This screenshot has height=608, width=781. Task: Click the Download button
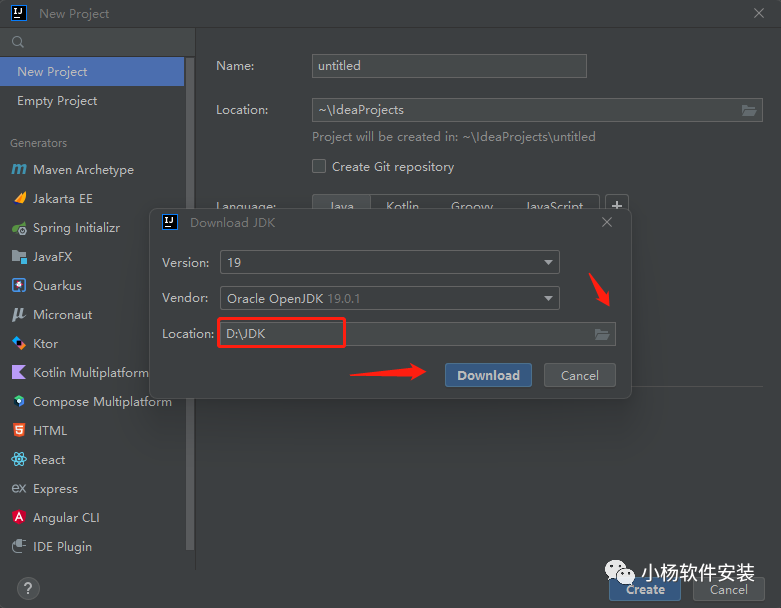[488, 376]
